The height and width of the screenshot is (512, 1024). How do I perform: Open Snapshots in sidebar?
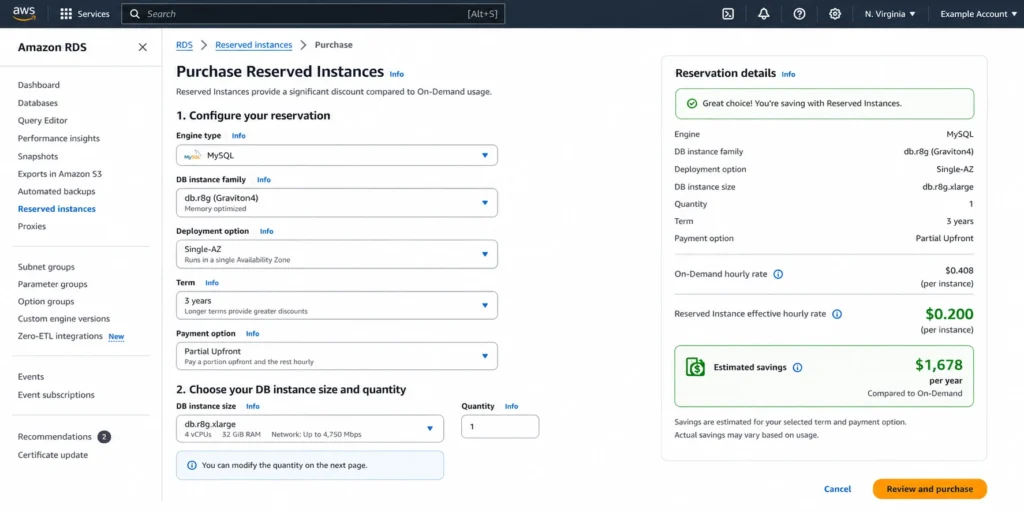(x=38, y=157)
